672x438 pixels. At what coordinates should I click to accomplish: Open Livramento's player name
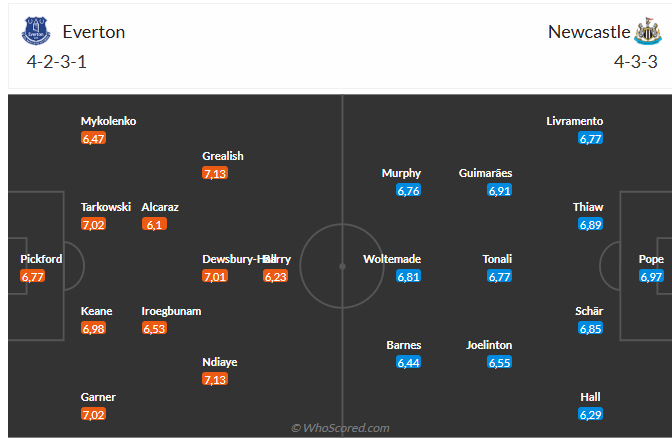(575, 121)
